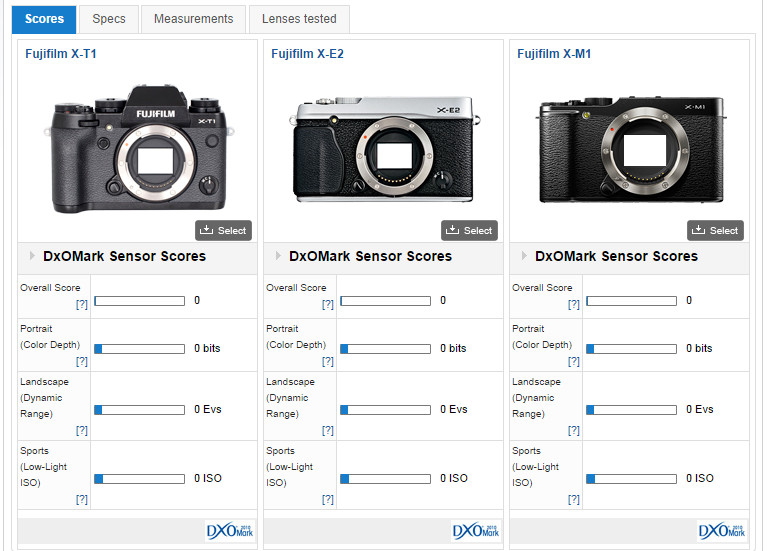
Task: Open the X-M1 Sports Low-Light ISO [?] help
Action: point(574,500)
